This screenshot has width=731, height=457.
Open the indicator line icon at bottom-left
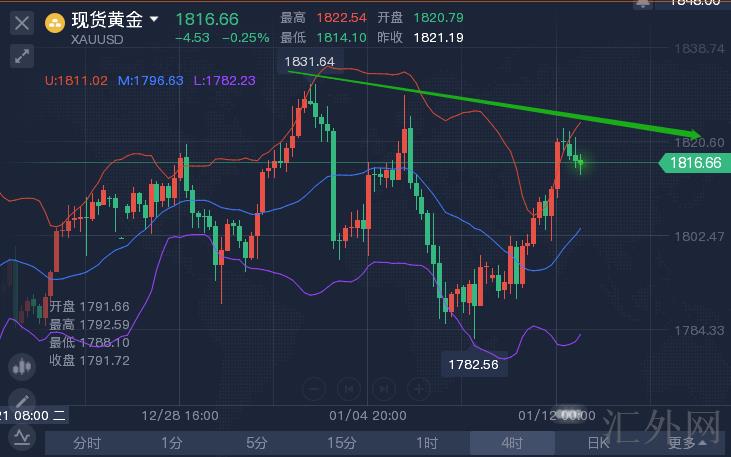click(21, 437)
